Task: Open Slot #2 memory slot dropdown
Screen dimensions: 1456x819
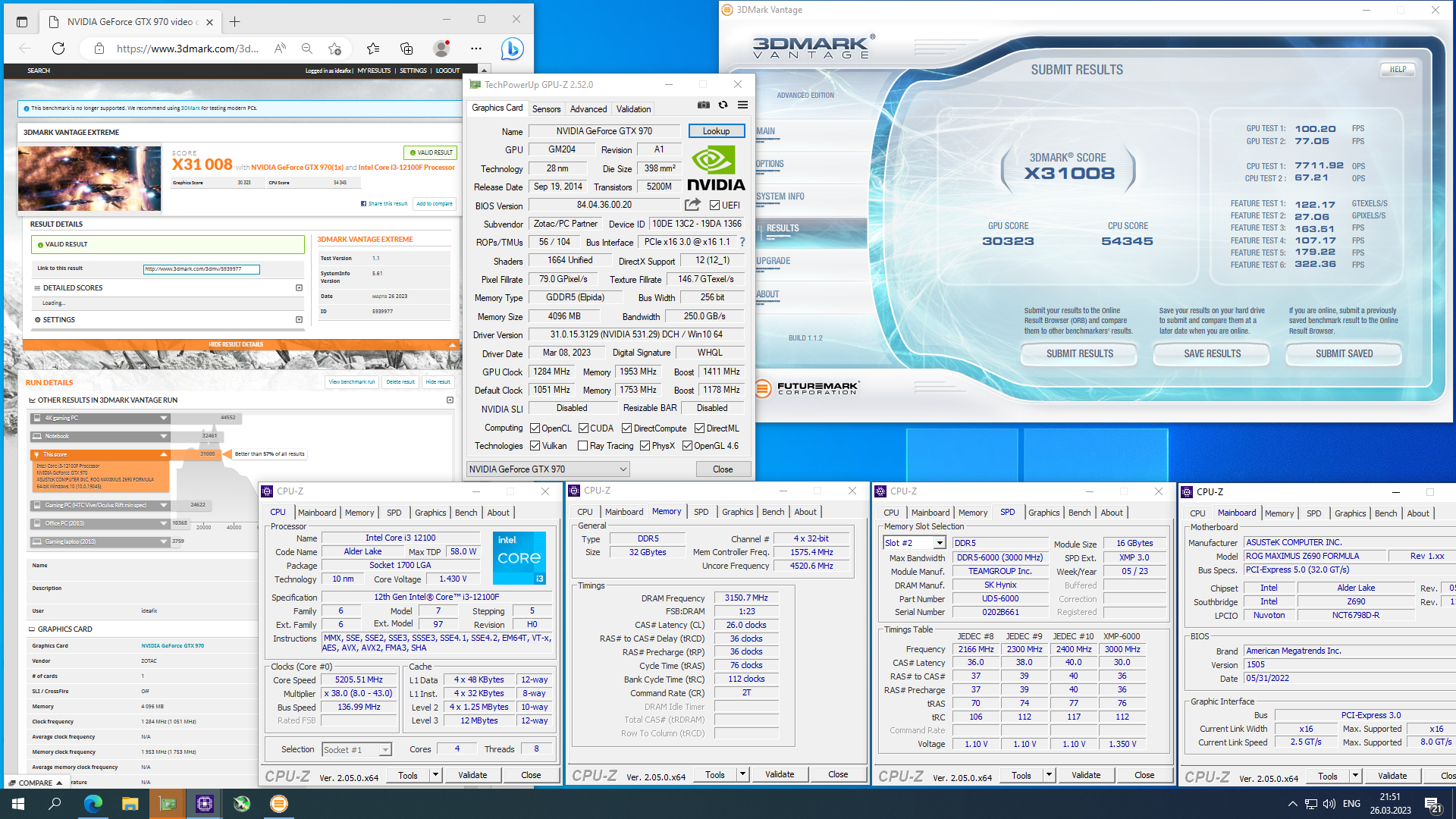Action: tap(915, 543)
